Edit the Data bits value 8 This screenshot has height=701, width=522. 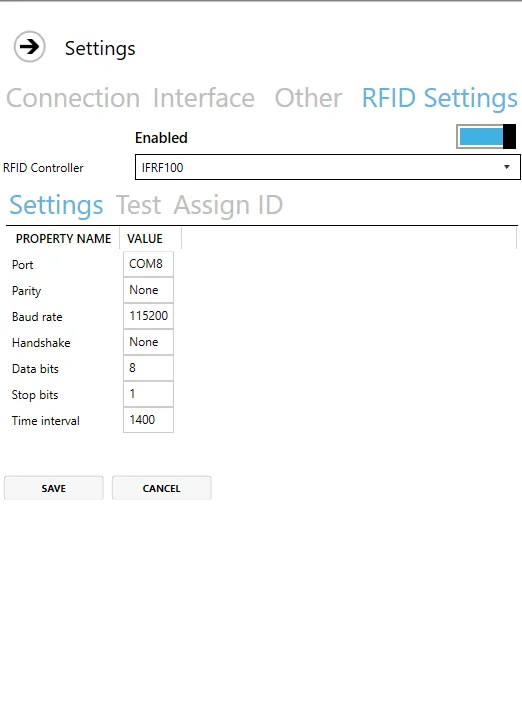click(x=148, y=367)
